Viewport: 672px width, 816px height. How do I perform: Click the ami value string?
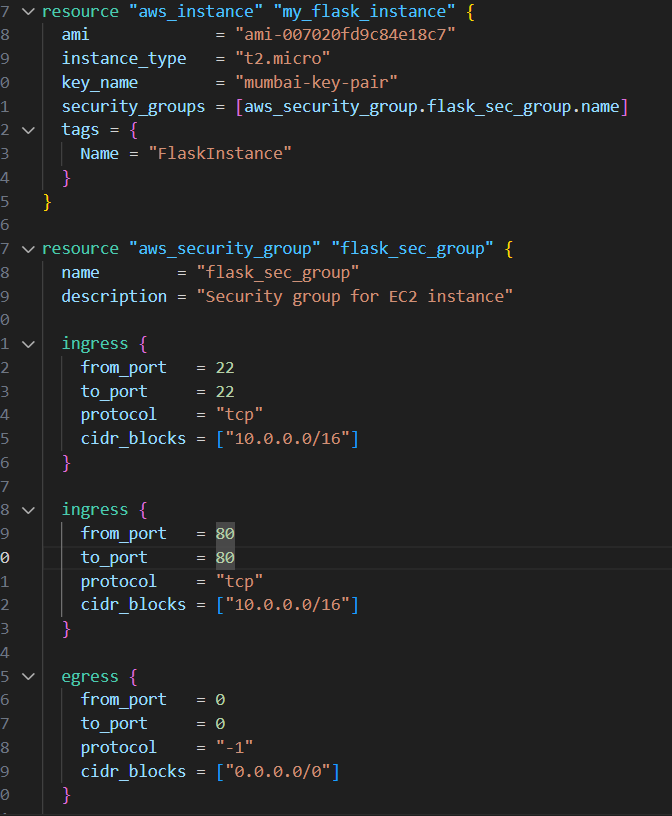point(345,35)
